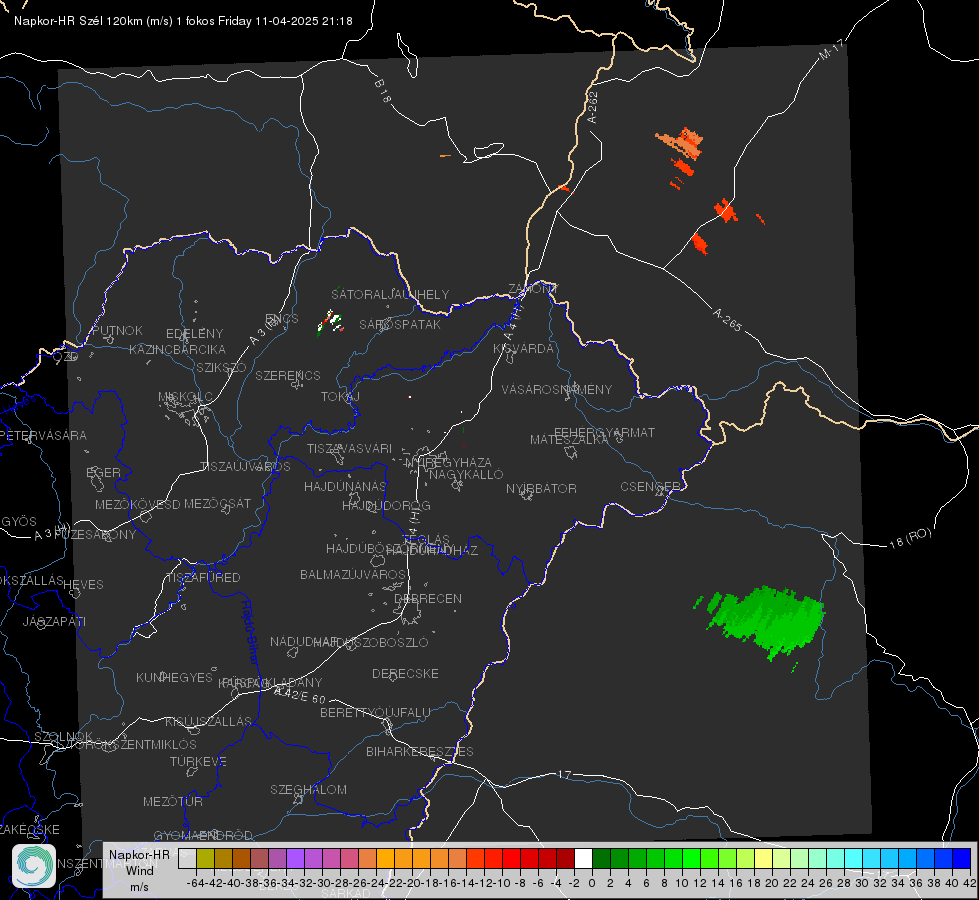Click the HAJDÚNÁNÁS town label
This screenshot has width=979, height=900.
click(x=345, y=486)
